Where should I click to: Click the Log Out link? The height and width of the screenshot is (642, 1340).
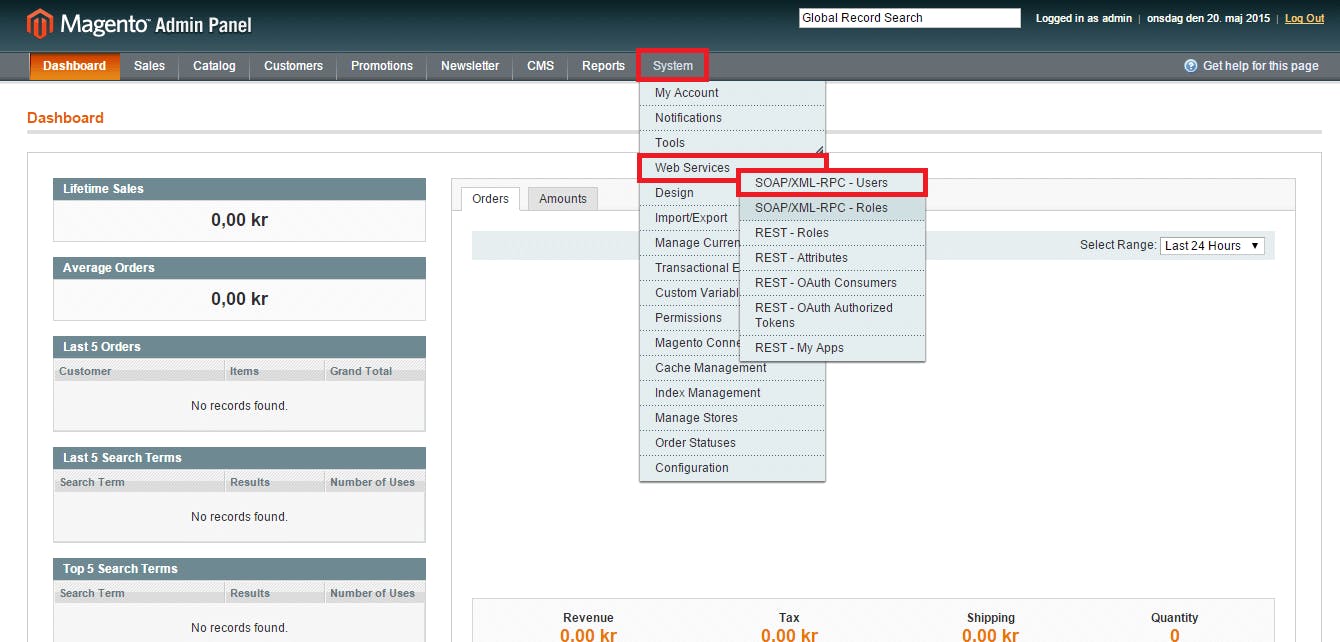click(1304, 18)
